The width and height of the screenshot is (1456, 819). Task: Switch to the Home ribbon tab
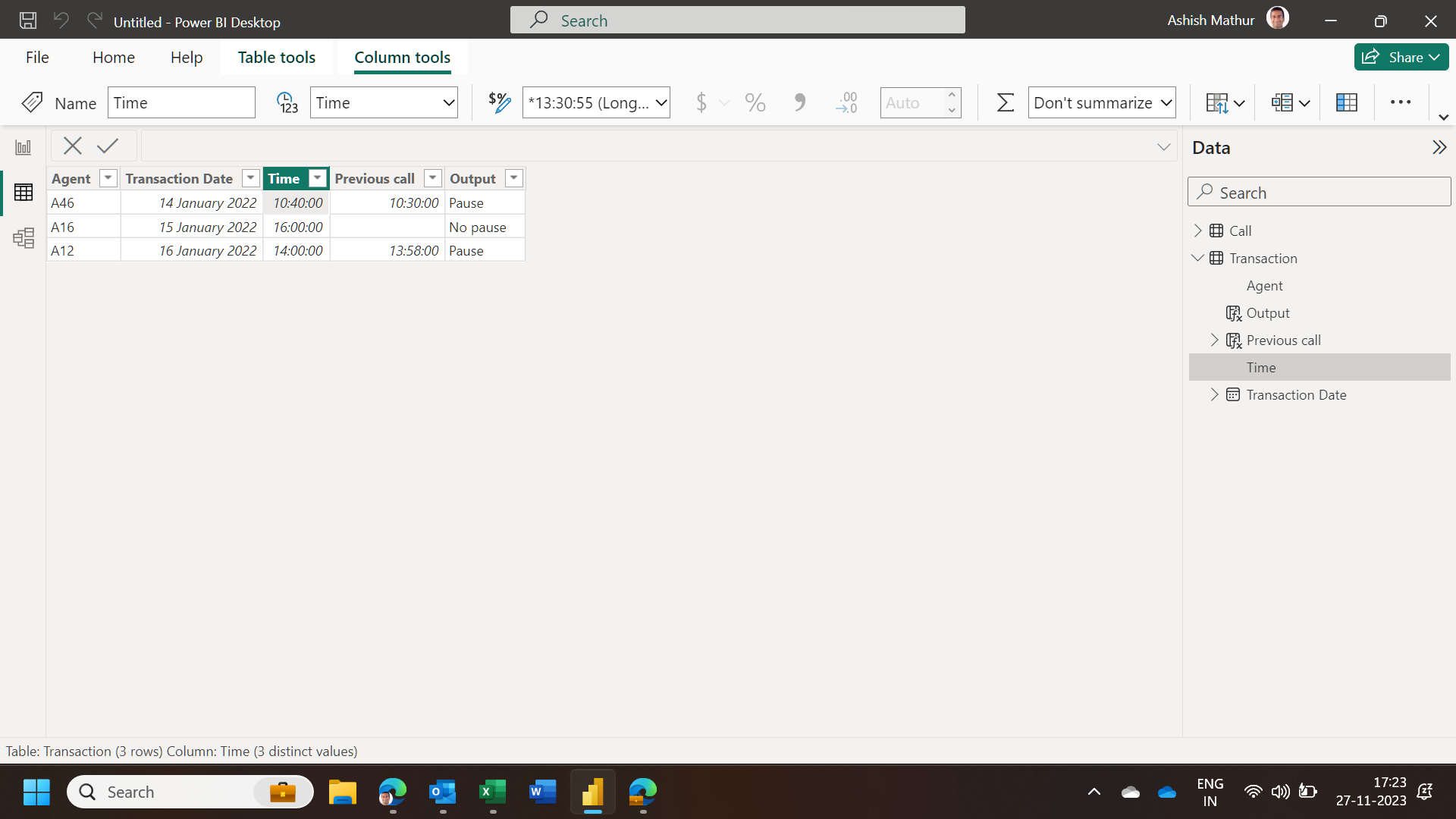[114, 58]
